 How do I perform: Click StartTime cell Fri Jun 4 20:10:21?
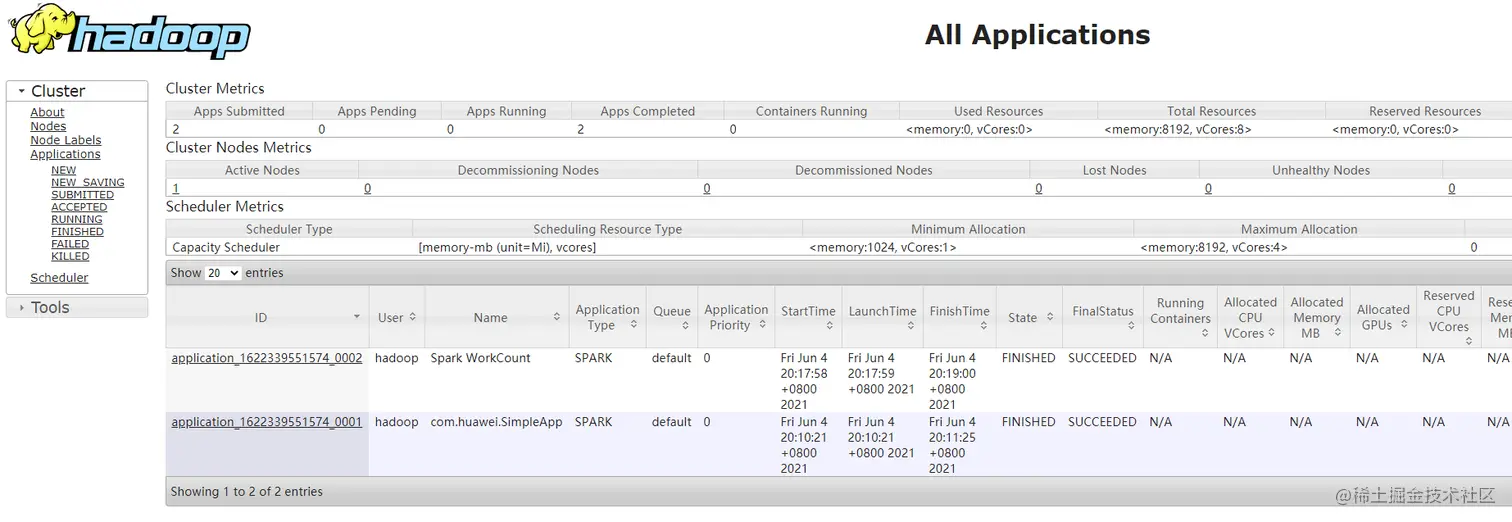pos(808,445)
